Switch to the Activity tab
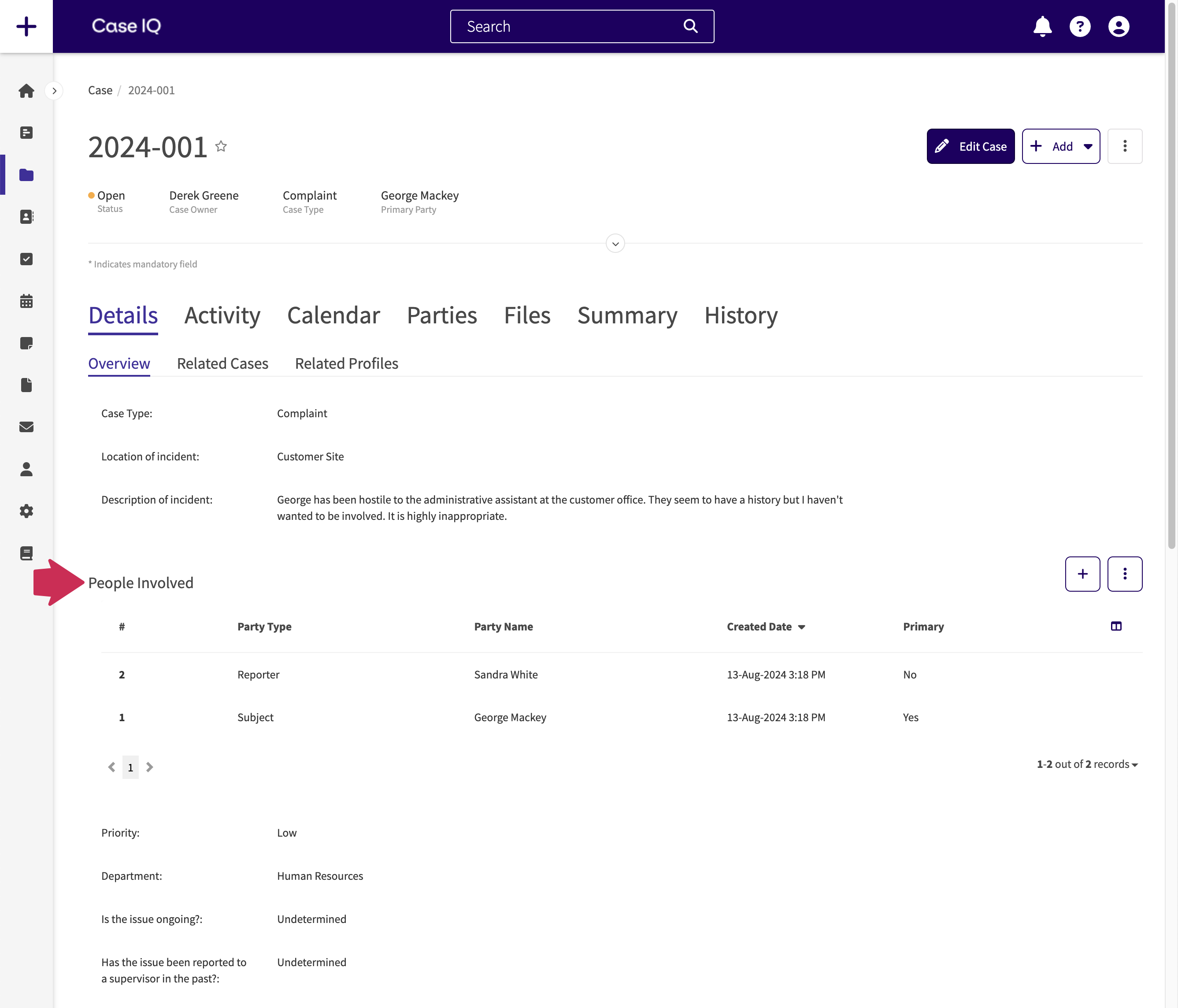The width and height of the screenshot is (1178, 1008). (222, 315)
